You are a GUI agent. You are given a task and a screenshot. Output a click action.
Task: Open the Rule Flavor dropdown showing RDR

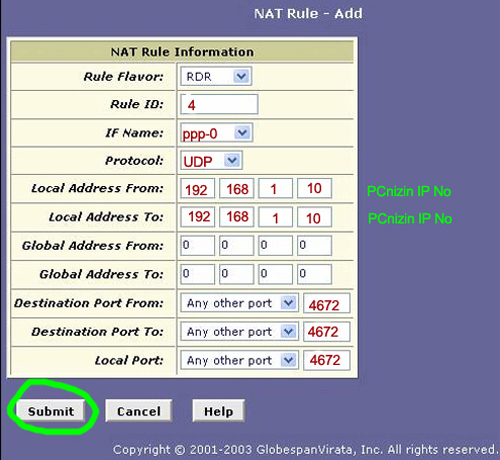point(216,76)
